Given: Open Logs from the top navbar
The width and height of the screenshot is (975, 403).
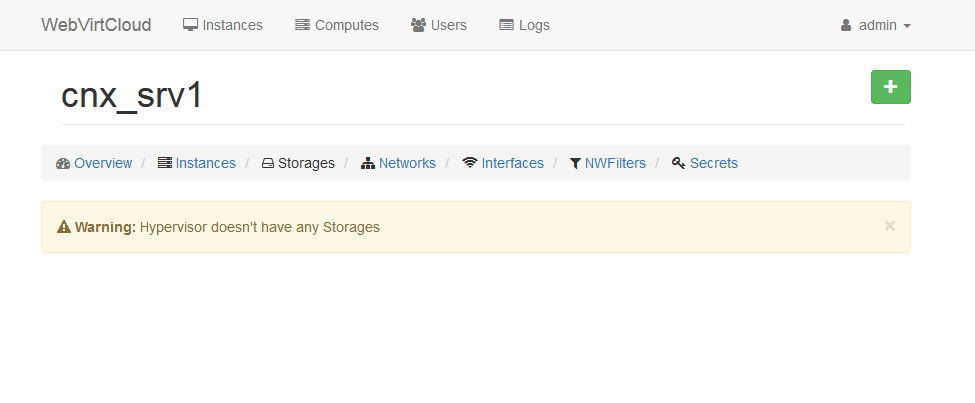Looking at the screenshot, I should [534, 25].
